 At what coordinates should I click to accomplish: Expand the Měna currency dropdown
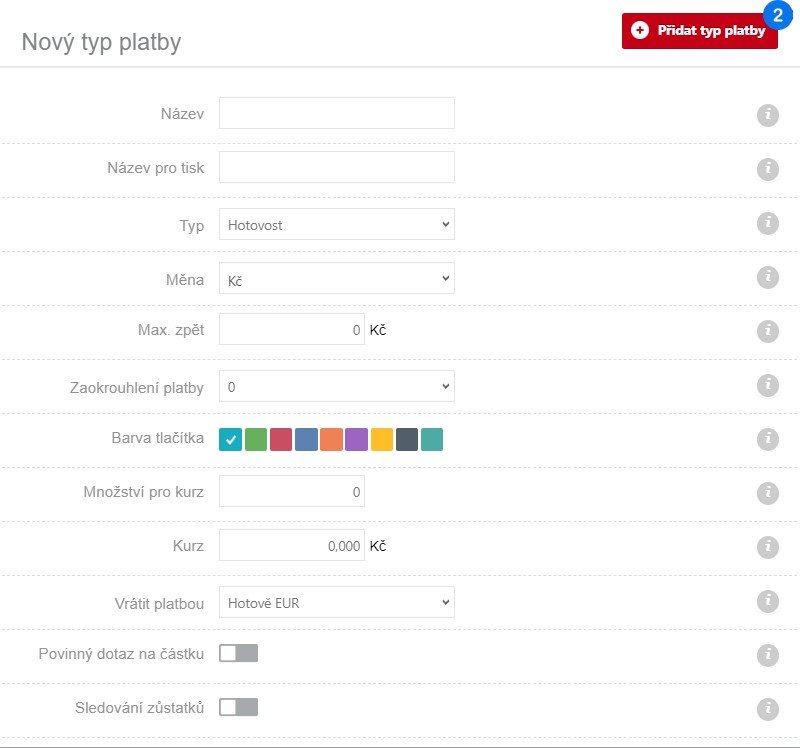(x=336, y=278)
